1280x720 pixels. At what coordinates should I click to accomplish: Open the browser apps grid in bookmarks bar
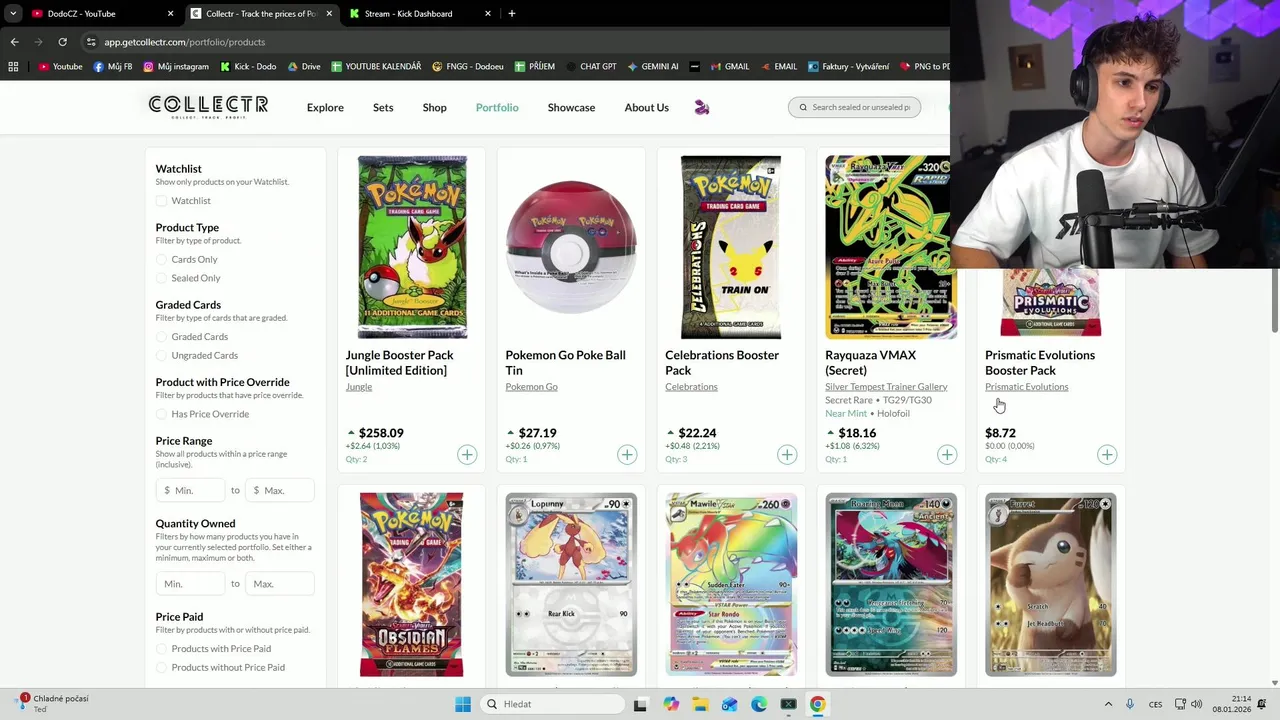point(13,67)
